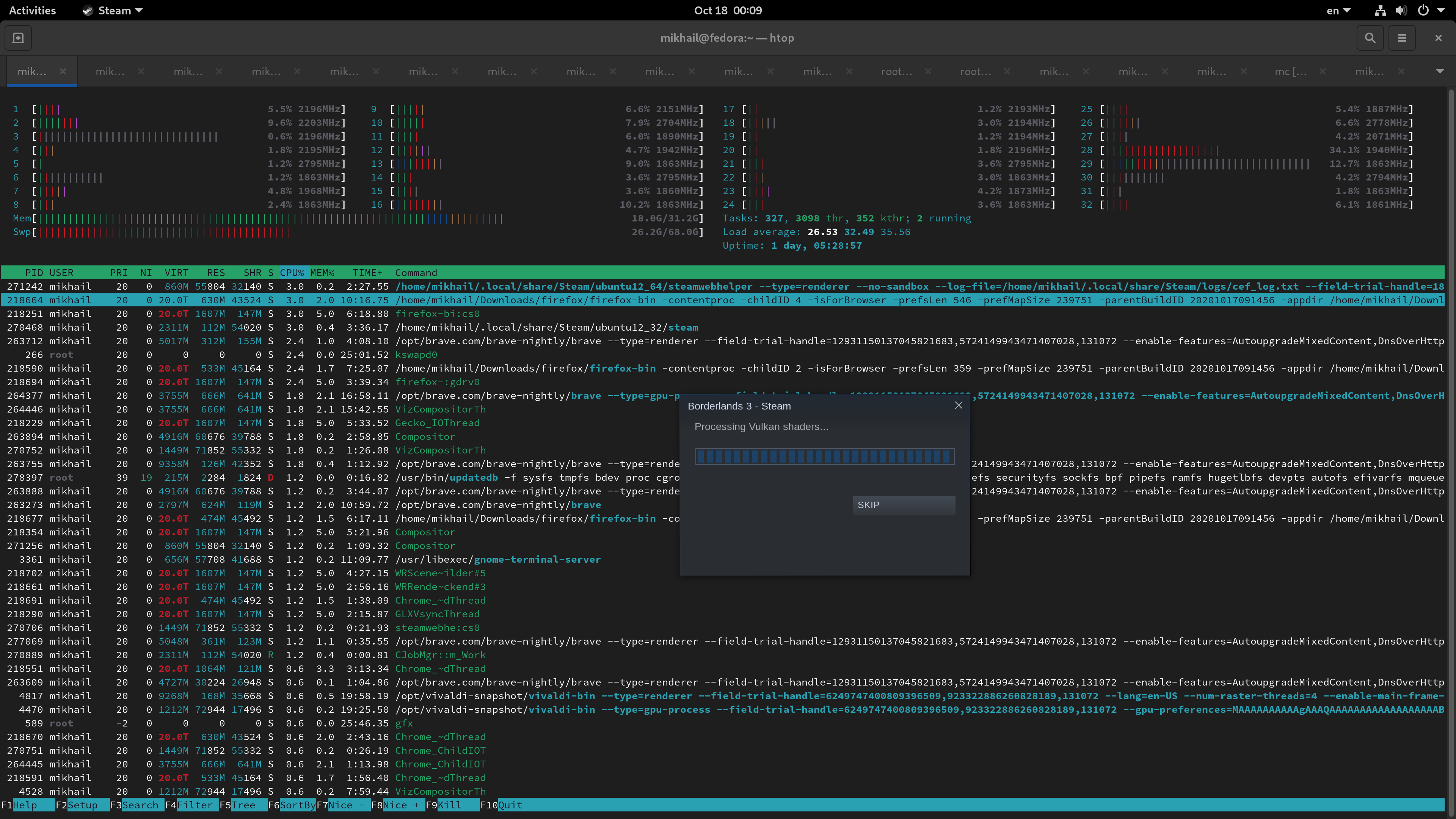This screenshot has height=819, width=1456.
Task: Close the mc [... terminal tab
Action: pyautogui.click(x=1322, y=71)
